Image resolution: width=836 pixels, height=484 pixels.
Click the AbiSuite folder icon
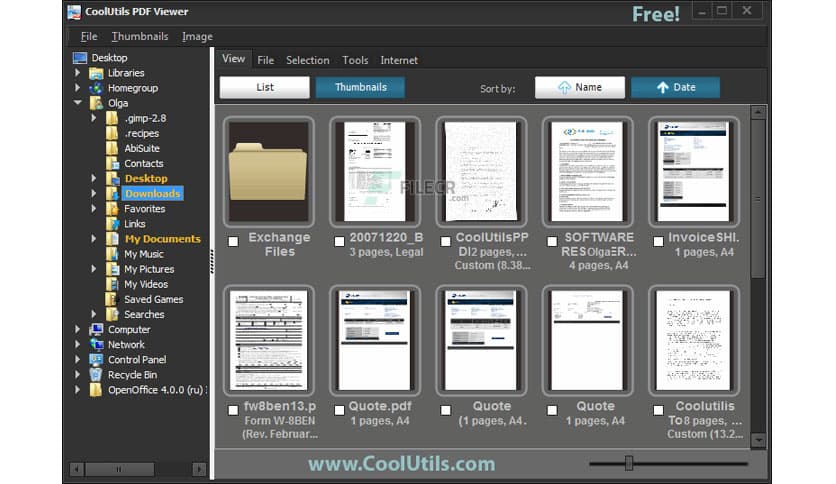click(112, 148)
